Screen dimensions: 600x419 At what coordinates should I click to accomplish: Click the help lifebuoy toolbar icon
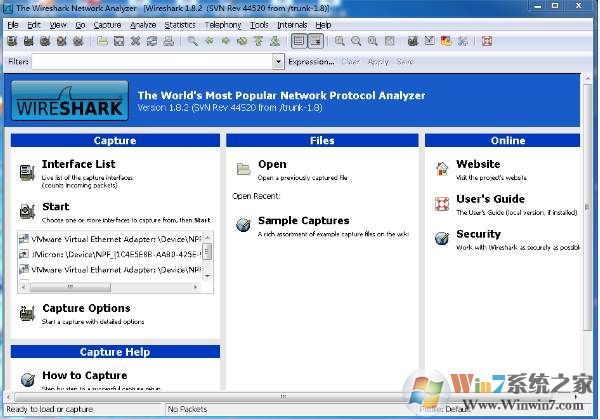tap(487, 41)
